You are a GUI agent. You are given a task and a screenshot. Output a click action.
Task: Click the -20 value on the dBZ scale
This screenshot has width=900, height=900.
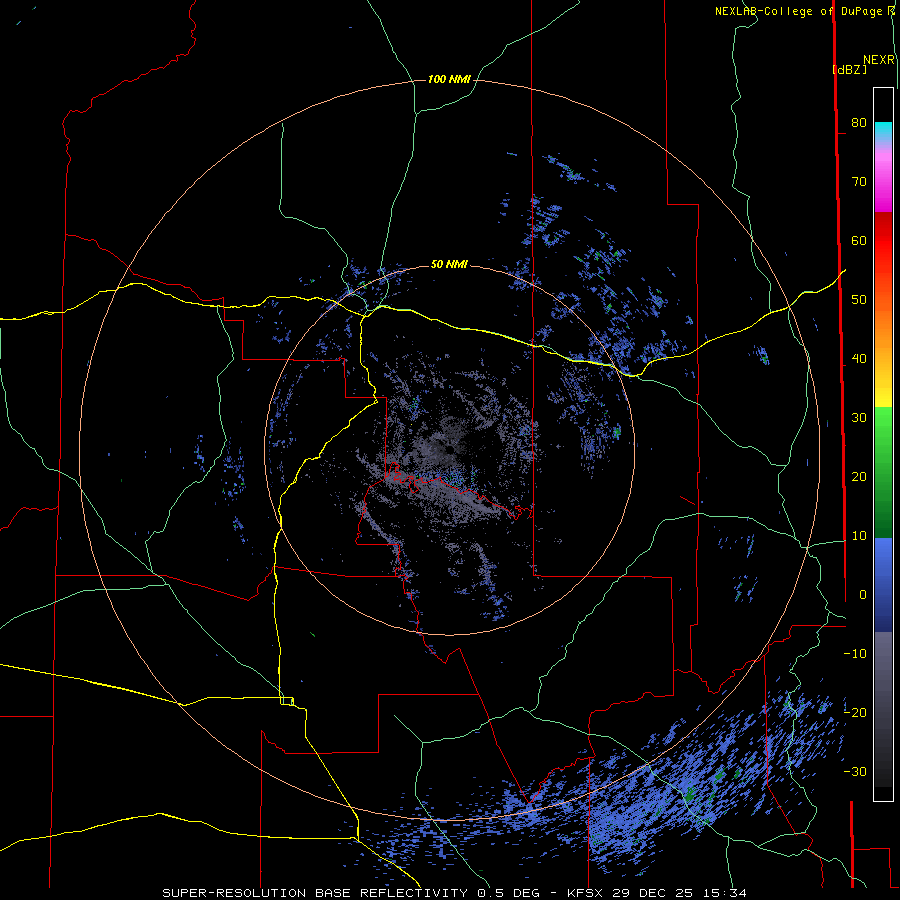tap(855, 712)
